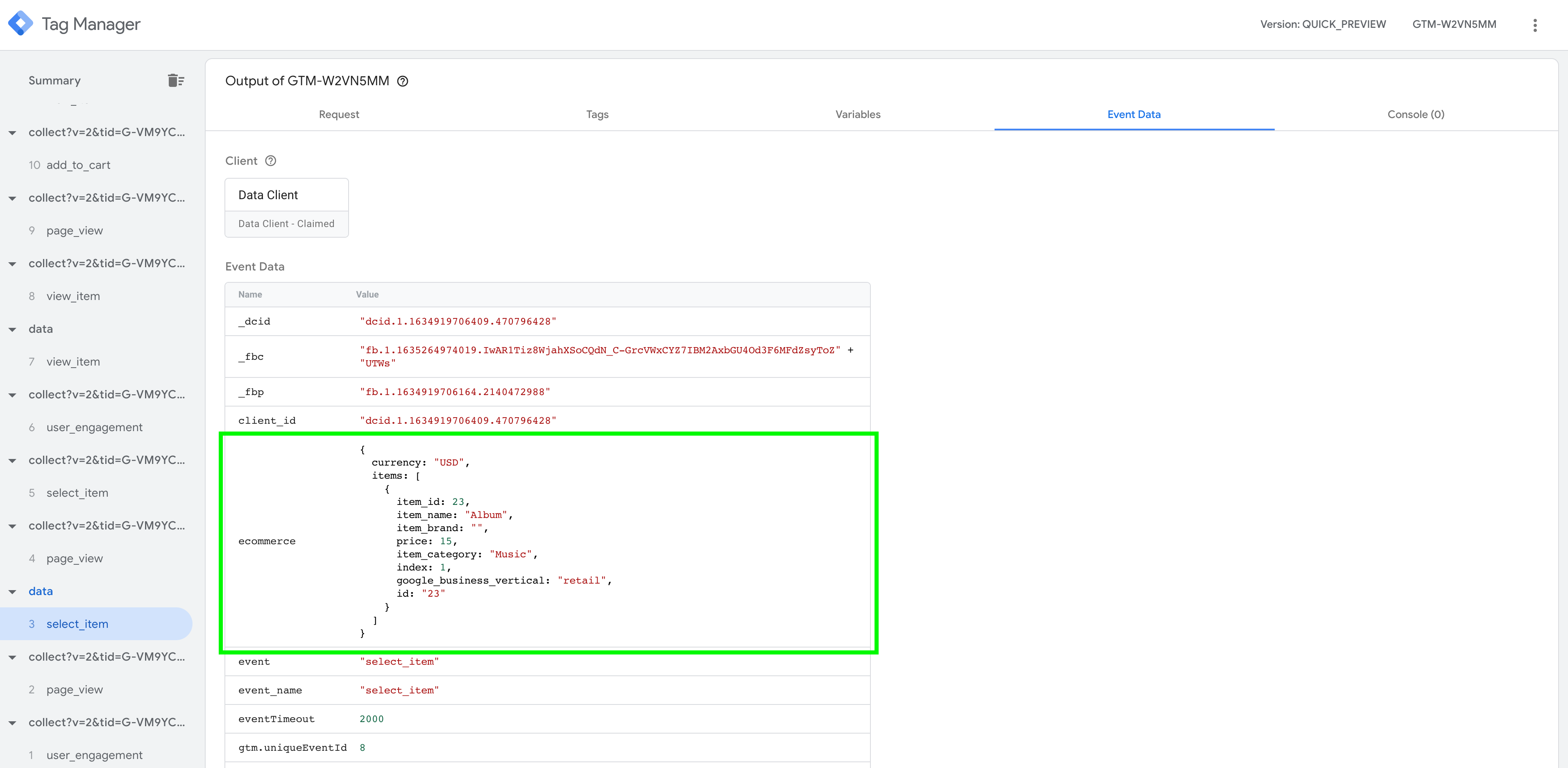Select the view_item event numbered 8
Viewport: 1568px width, 768px height.
(74, 296)
